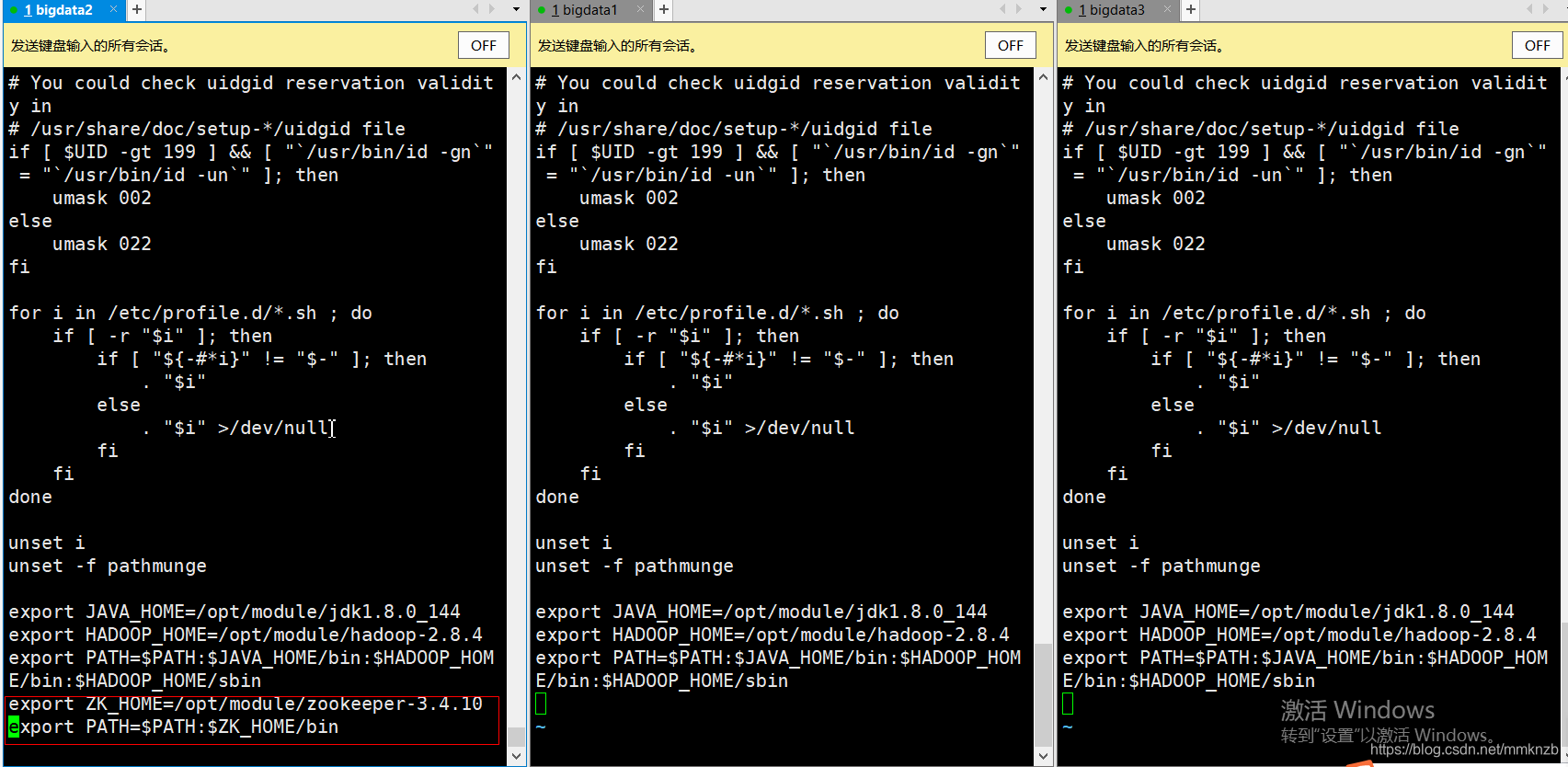Screen dimensions: 1568x767
Task: Turn OFF keyboard broadcast in bigdata2 pane
Action: tap(484, 45)
